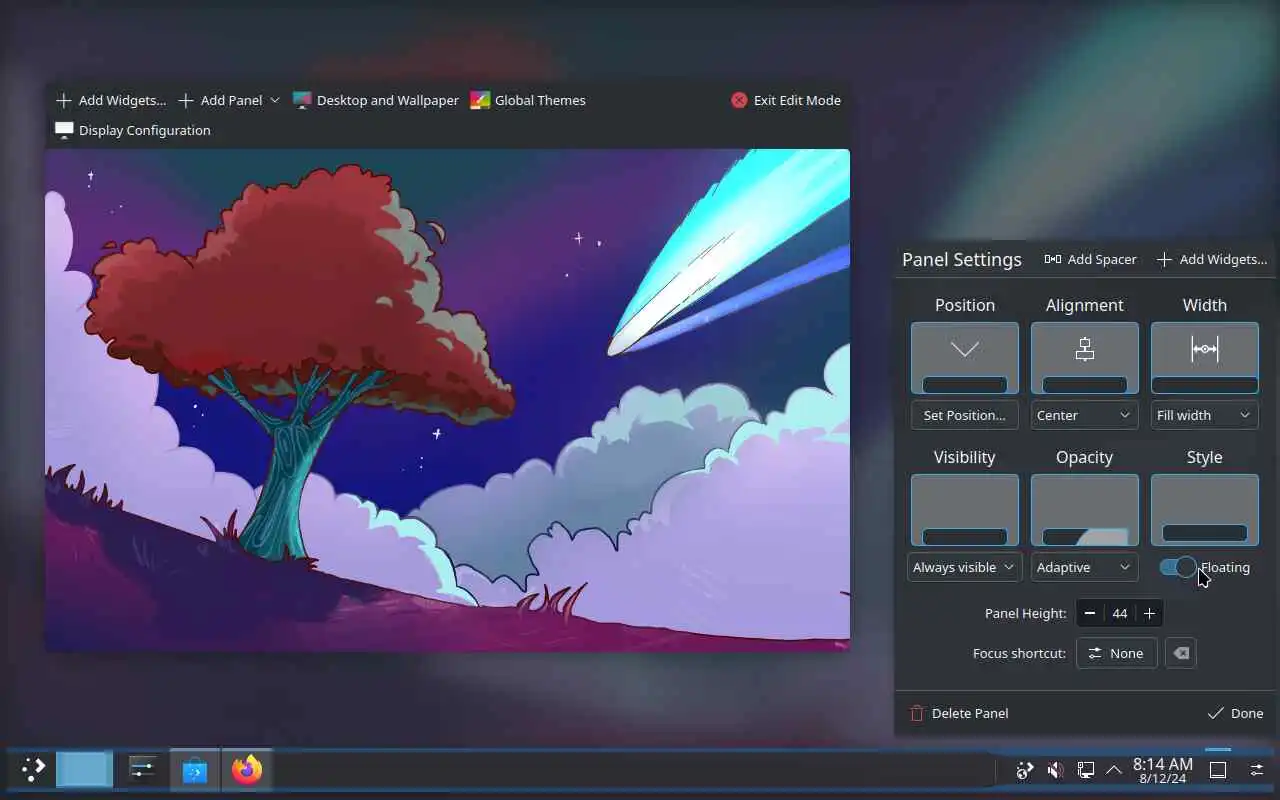Open the application launcher
The width and height of the screenshot is (1280, 800).
[33, 769]
